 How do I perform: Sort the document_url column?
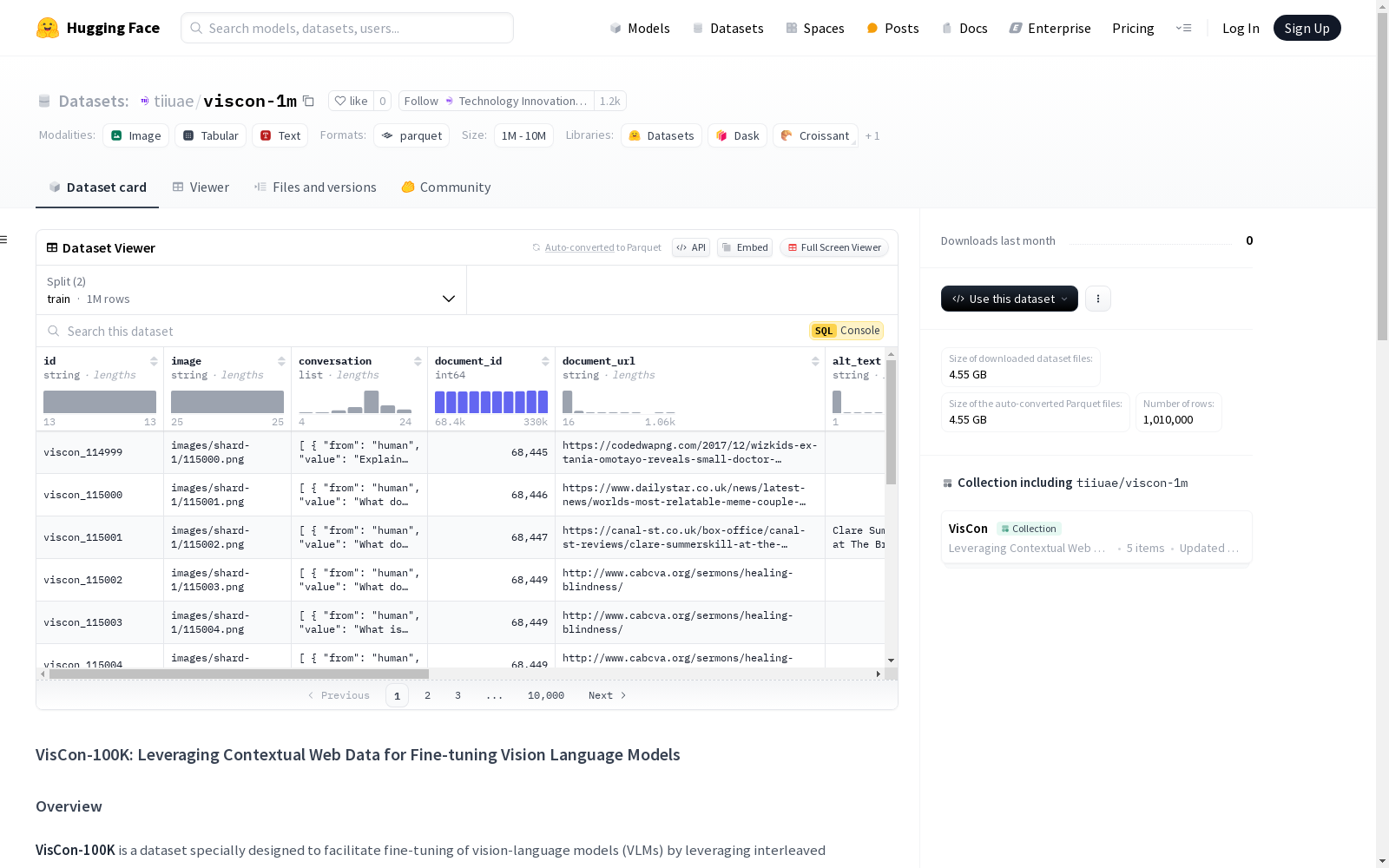pyautogui.click(x=815, y=361)
